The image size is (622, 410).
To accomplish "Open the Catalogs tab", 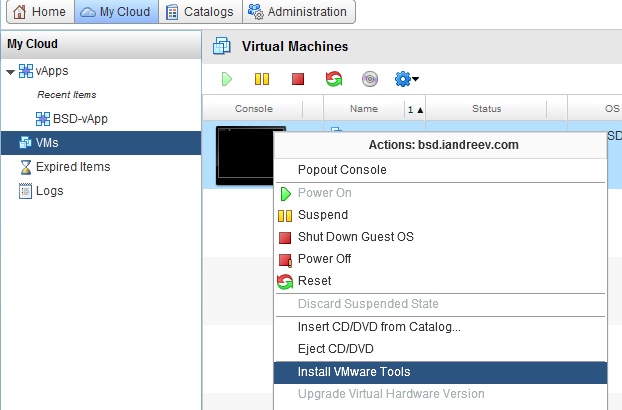I will 200,12.
